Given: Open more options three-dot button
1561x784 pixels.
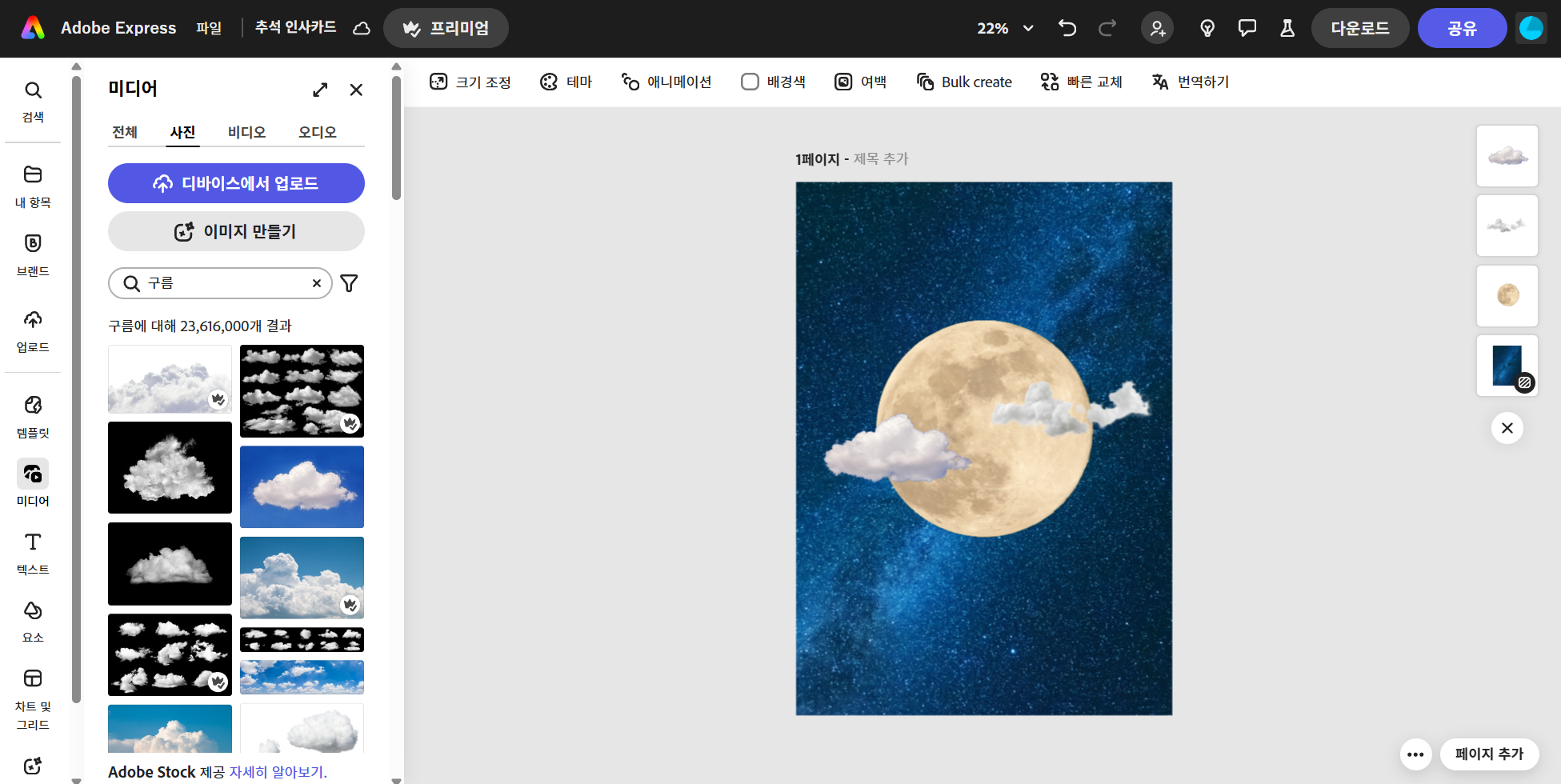Looking at the screenshot, I should point(1415,754).
